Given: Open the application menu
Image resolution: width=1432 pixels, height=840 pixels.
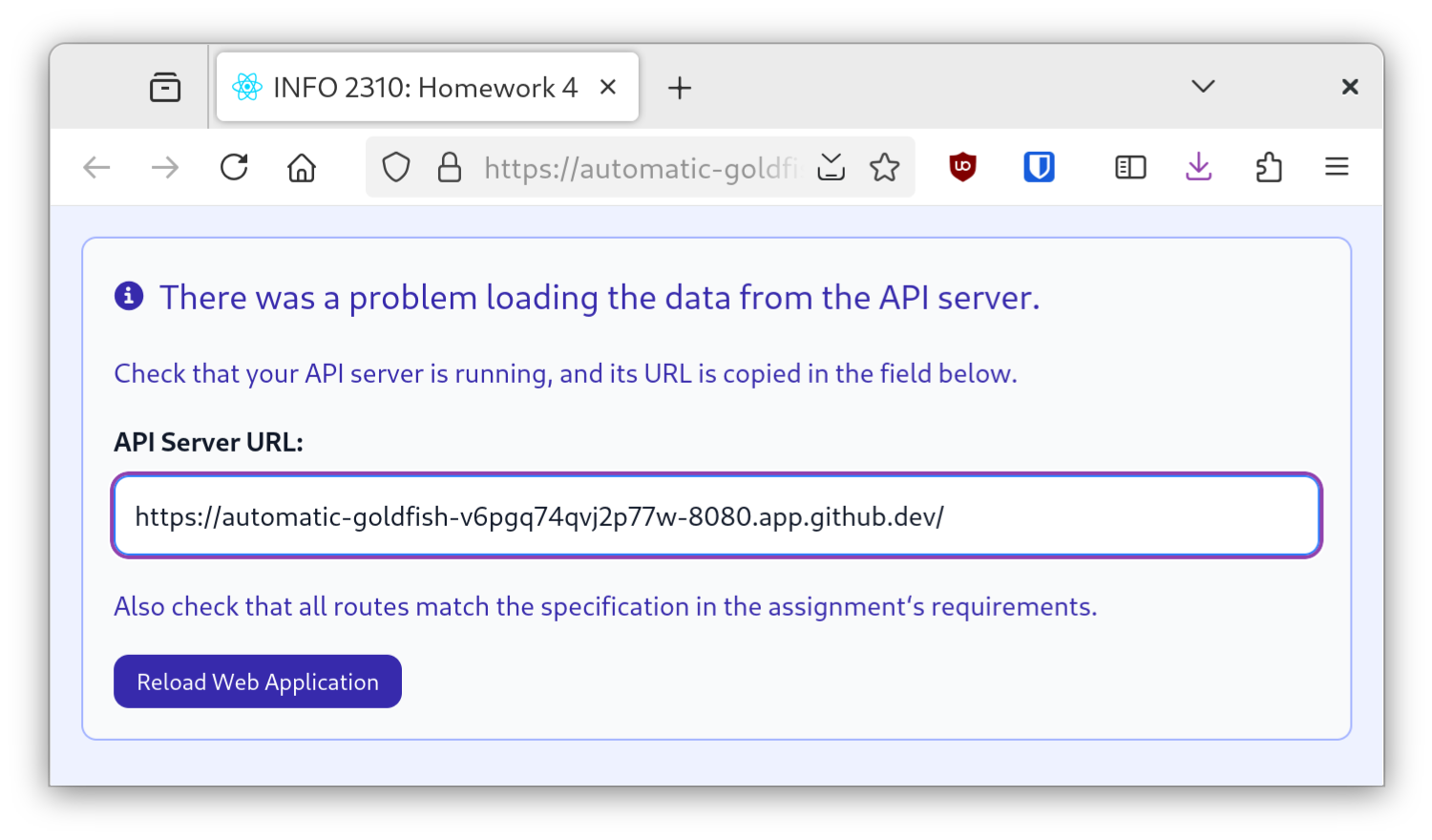Looking at the screenshot, I should click(x=1336, y=167).
